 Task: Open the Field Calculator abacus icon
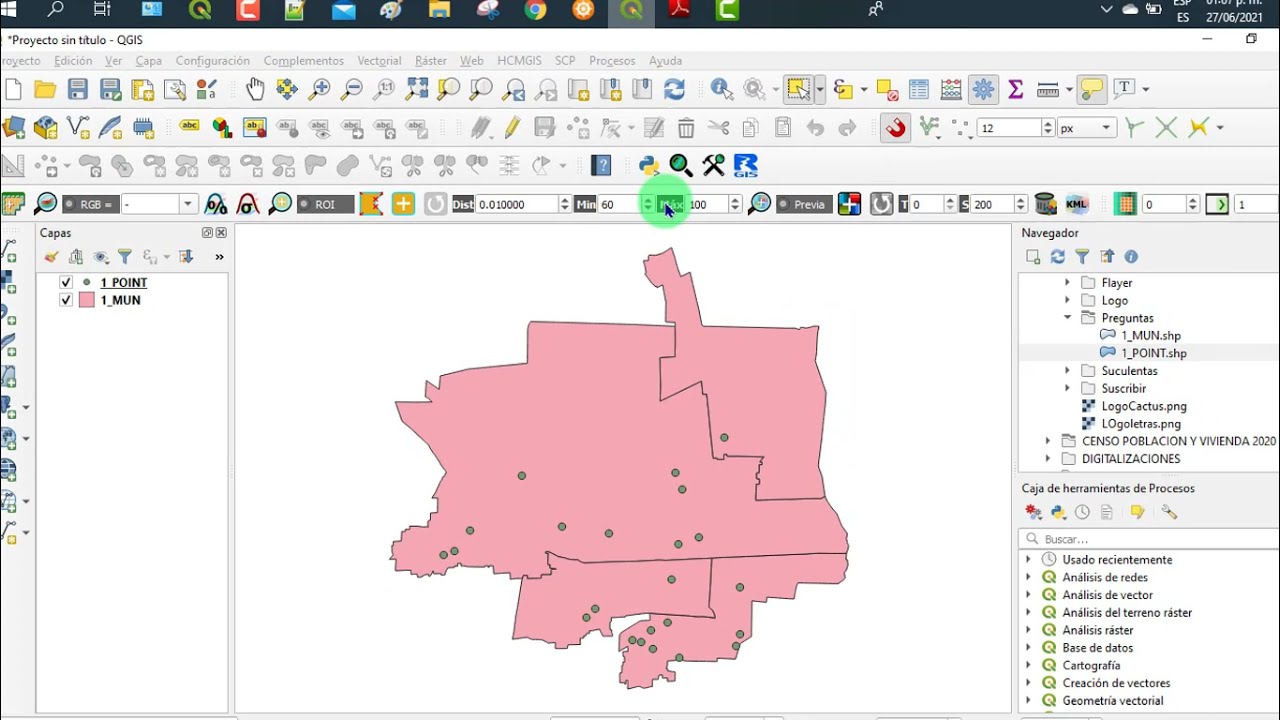tap(951, 89)
